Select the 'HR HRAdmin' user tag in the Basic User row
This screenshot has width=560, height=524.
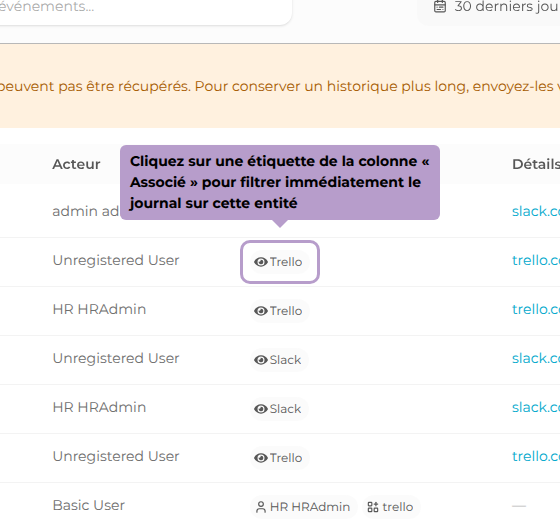point(304,506)
